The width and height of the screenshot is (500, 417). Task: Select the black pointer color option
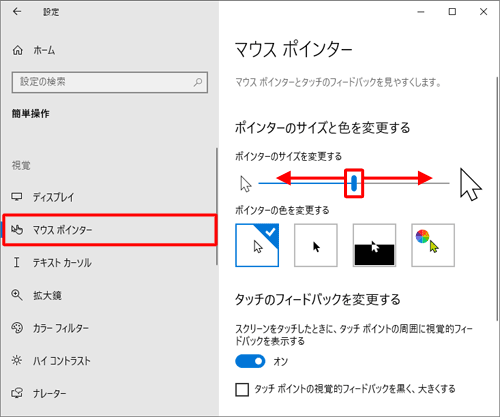coord(316,245)
